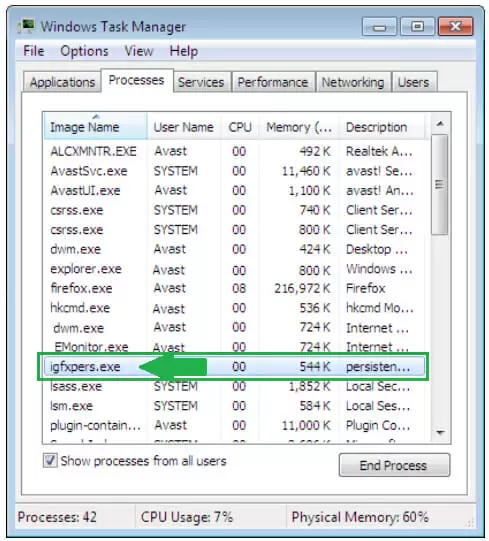Select csrss.exe with 800 K memory
This screenshot has width=489, height=541.
(235, 229)
